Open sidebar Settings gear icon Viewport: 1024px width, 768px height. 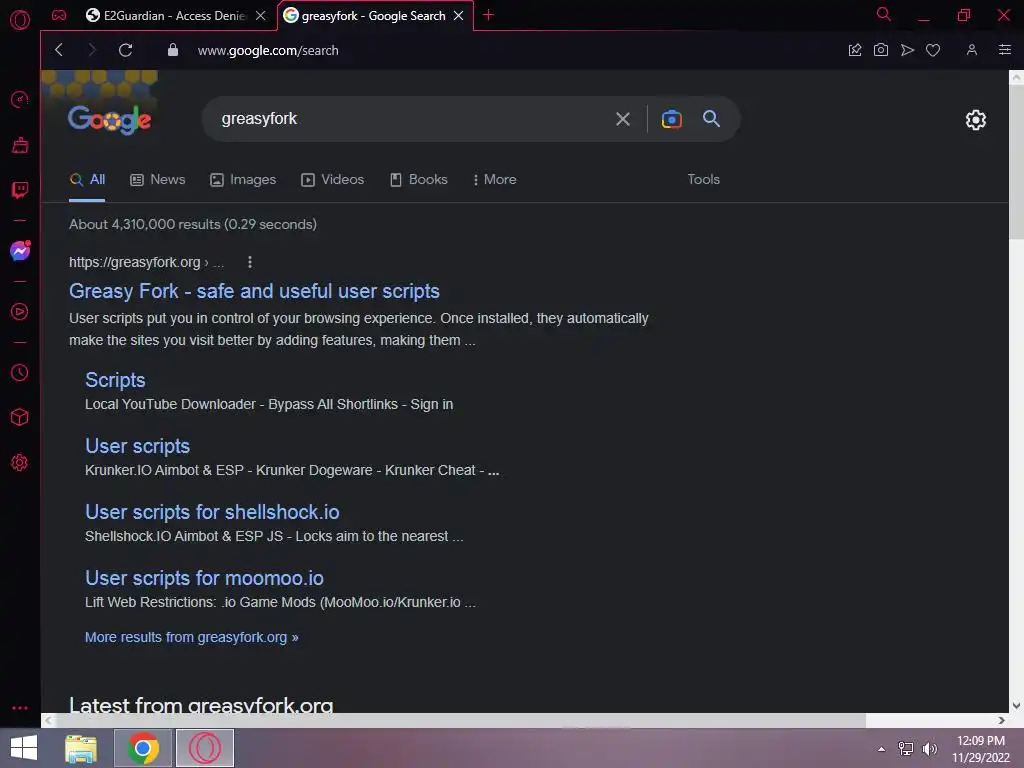(20, 462)
